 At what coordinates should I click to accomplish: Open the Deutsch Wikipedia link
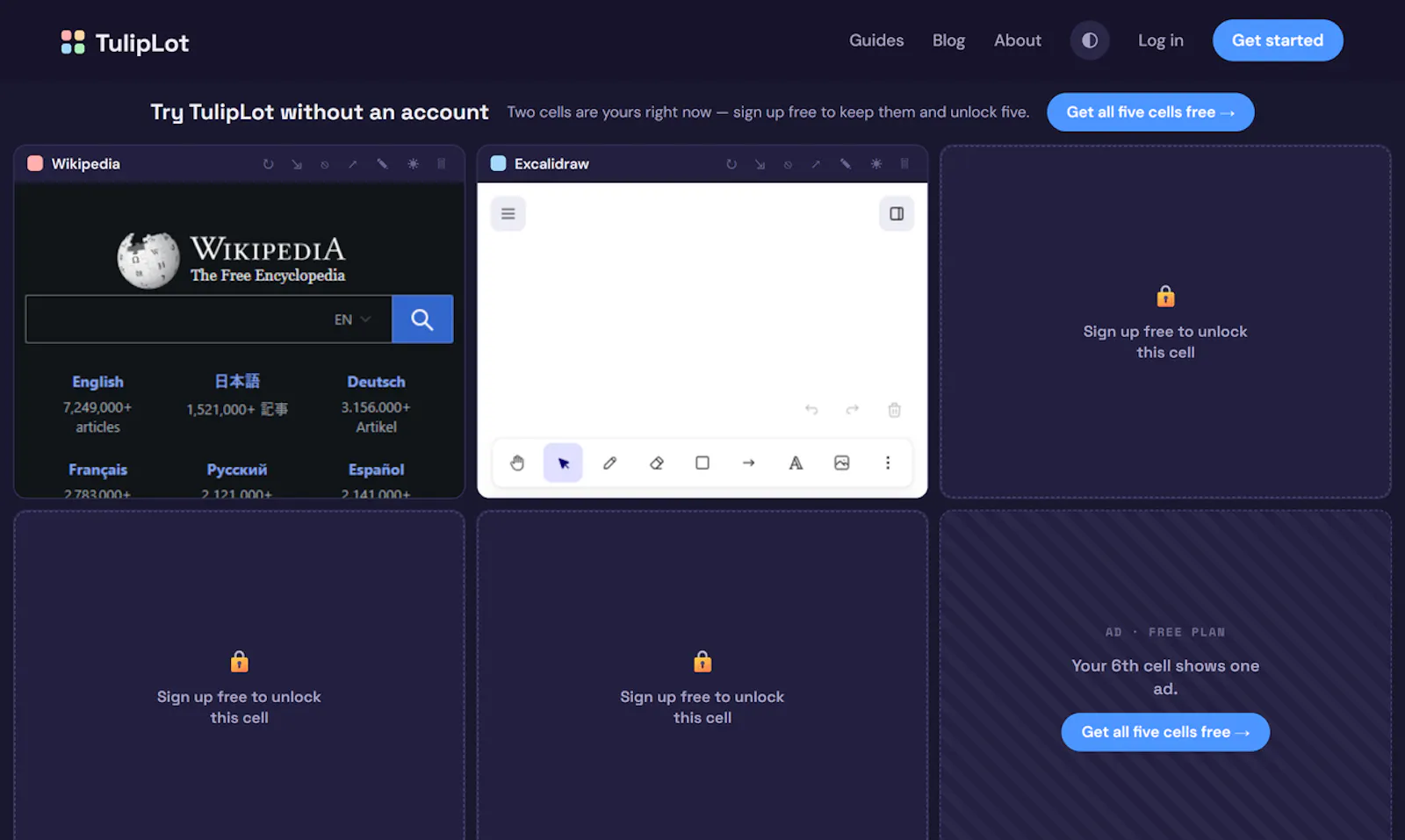376,382
